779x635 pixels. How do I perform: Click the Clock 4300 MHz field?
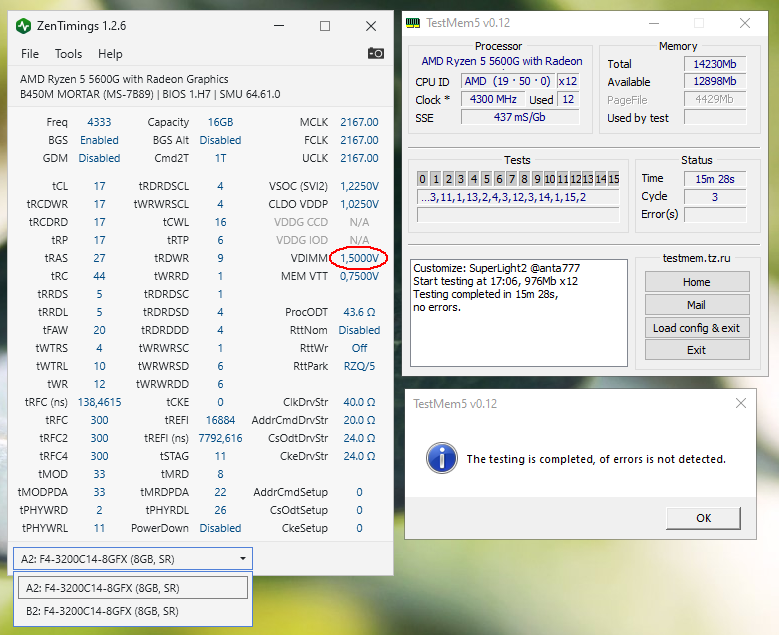[493, 99]
